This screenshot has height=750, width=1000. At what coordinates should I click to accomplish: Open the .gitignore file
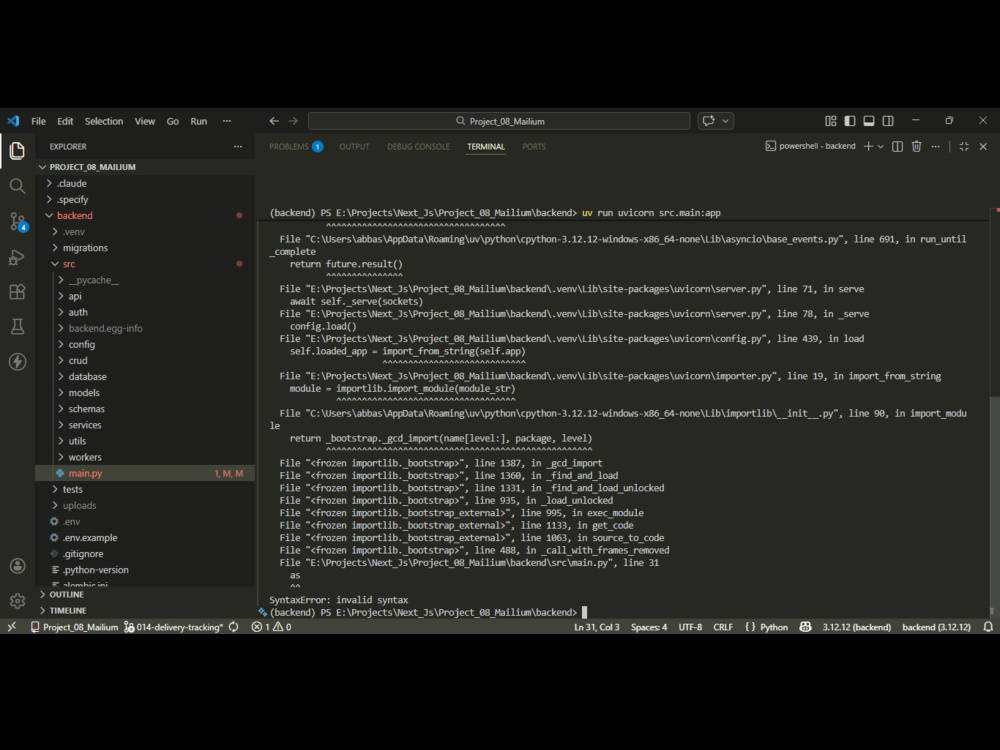(x=145, y=554)
